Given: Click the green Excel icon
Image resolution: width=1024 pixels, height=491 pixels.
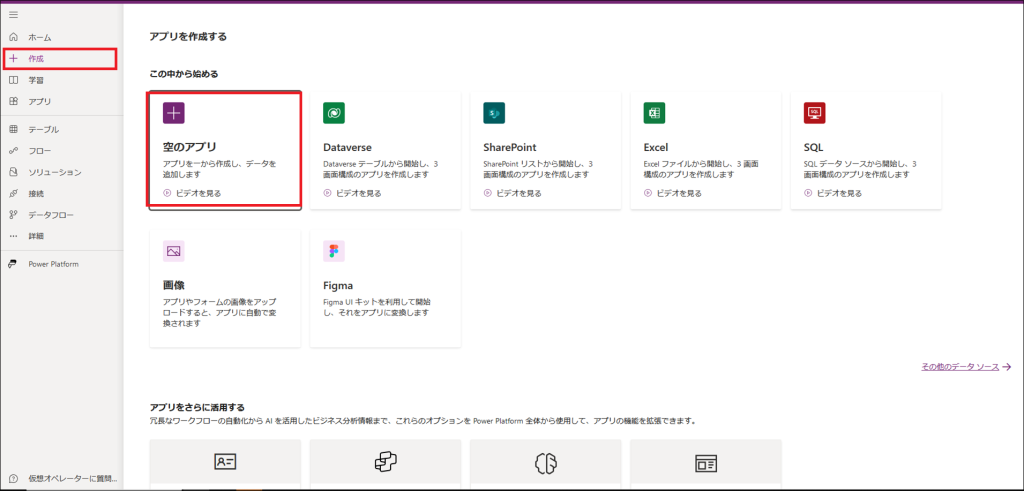Looking at the screenshot, I should 654,113.
